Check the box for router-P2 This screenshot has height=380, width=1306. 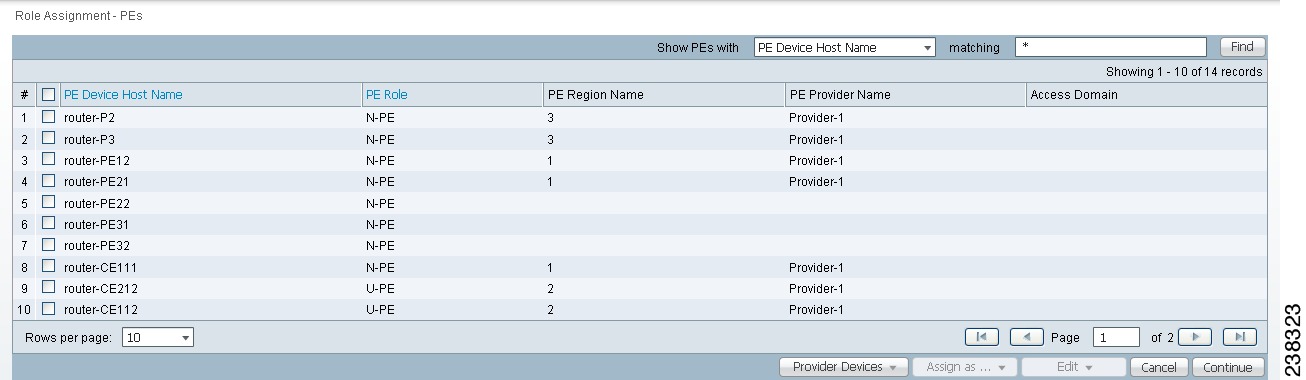[48, 117]
